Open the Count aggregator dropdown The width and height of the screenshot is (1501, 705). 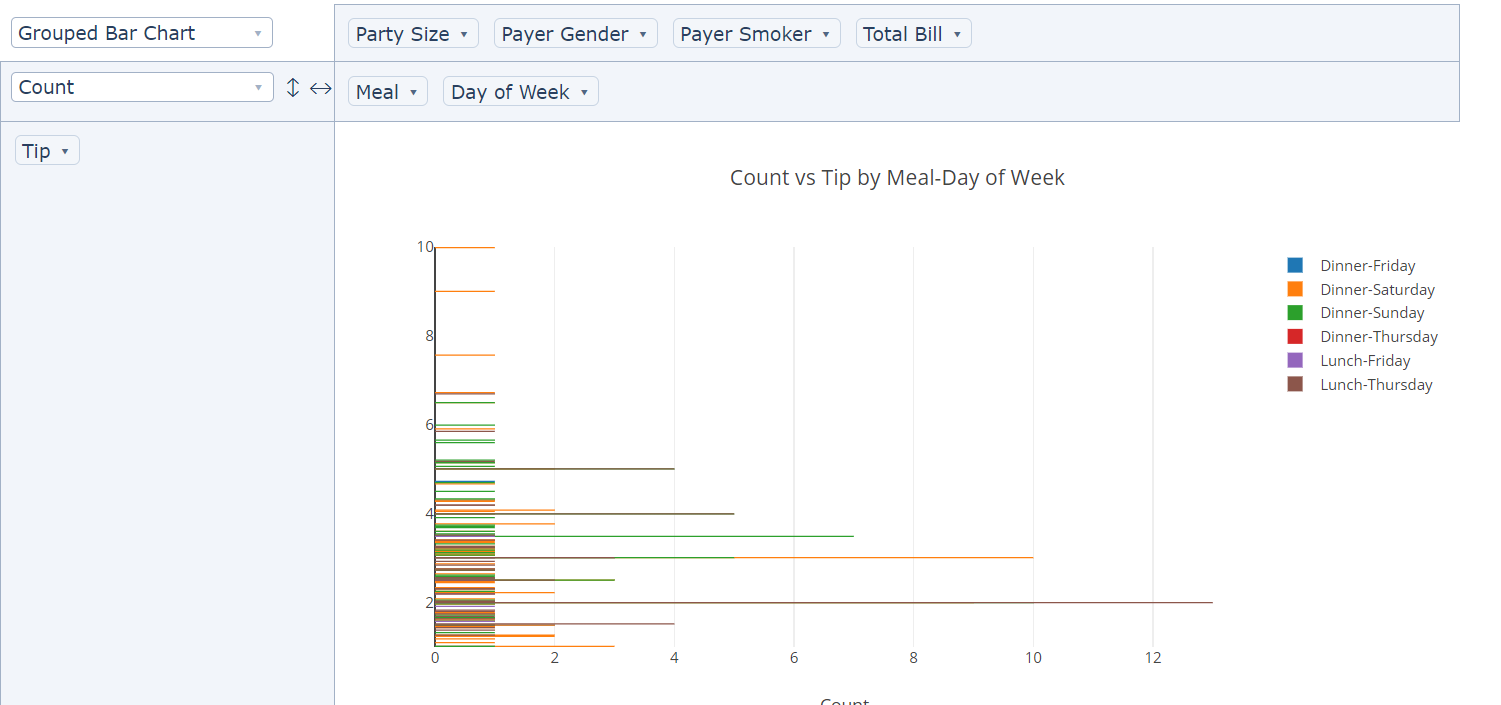tap(141, 87)
